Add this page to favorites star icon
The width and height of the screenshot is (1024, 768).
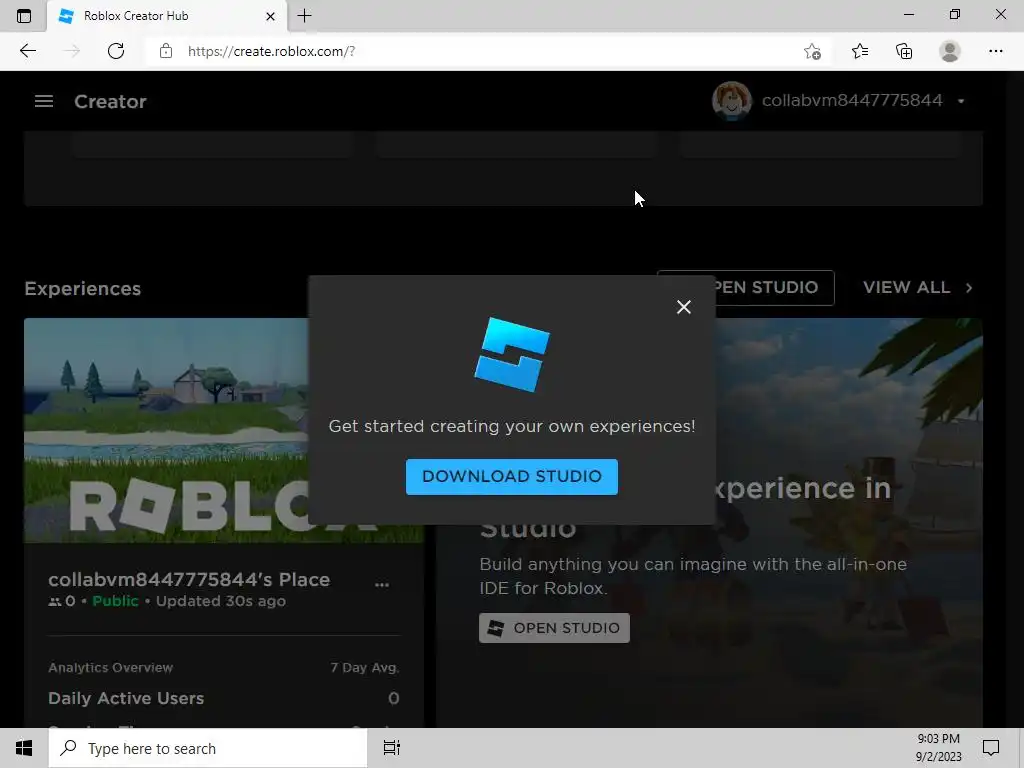[812, 51]
